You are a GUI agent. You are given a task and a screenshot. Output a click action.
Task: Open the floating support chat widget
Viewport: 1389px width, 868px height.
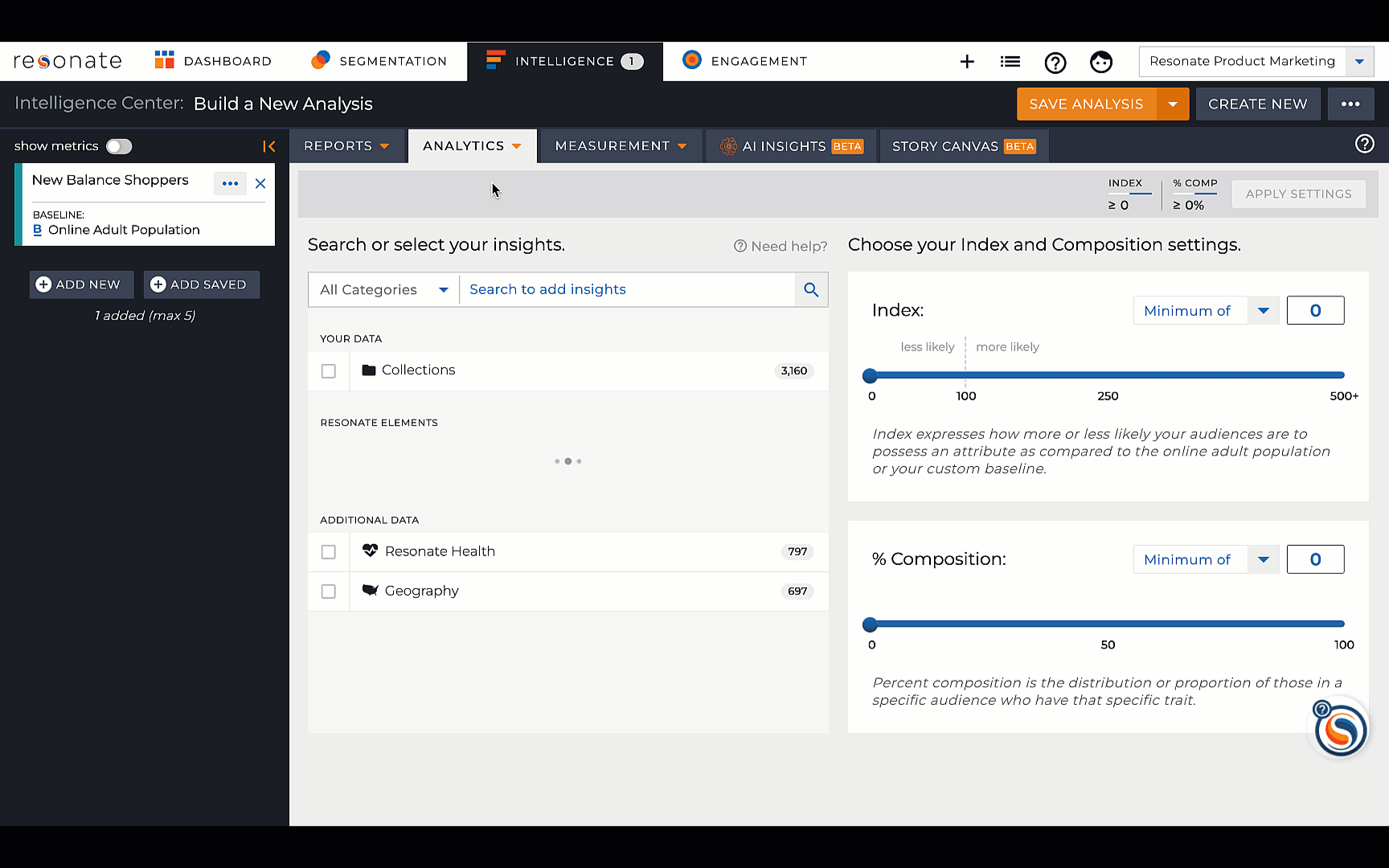pos(1340,730)
